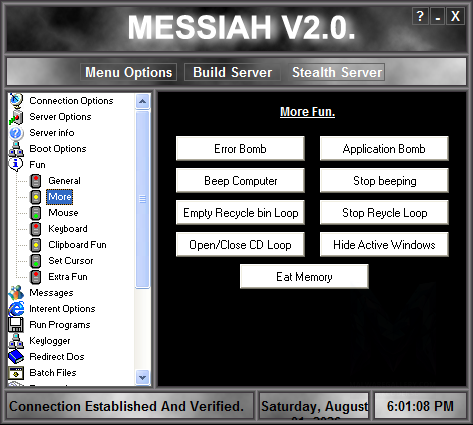Click the traffic light icon next to Keyboard

36,229
